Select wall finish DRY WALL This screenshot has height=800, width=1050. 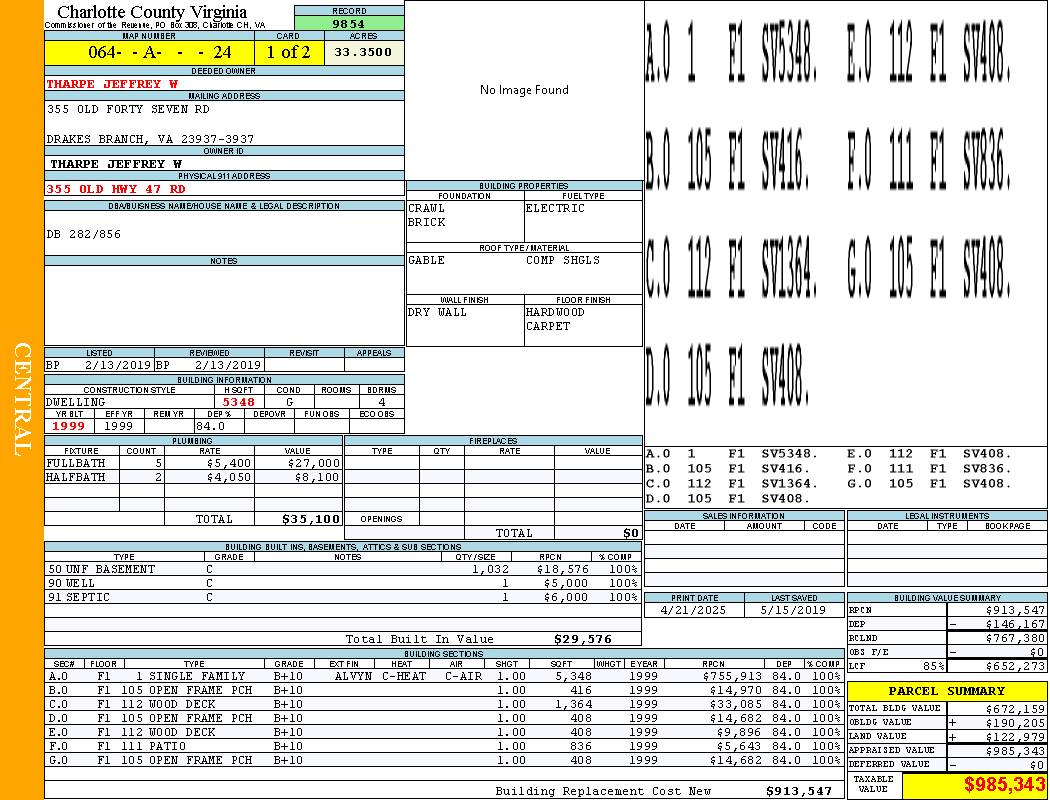[x=437, y=312]
